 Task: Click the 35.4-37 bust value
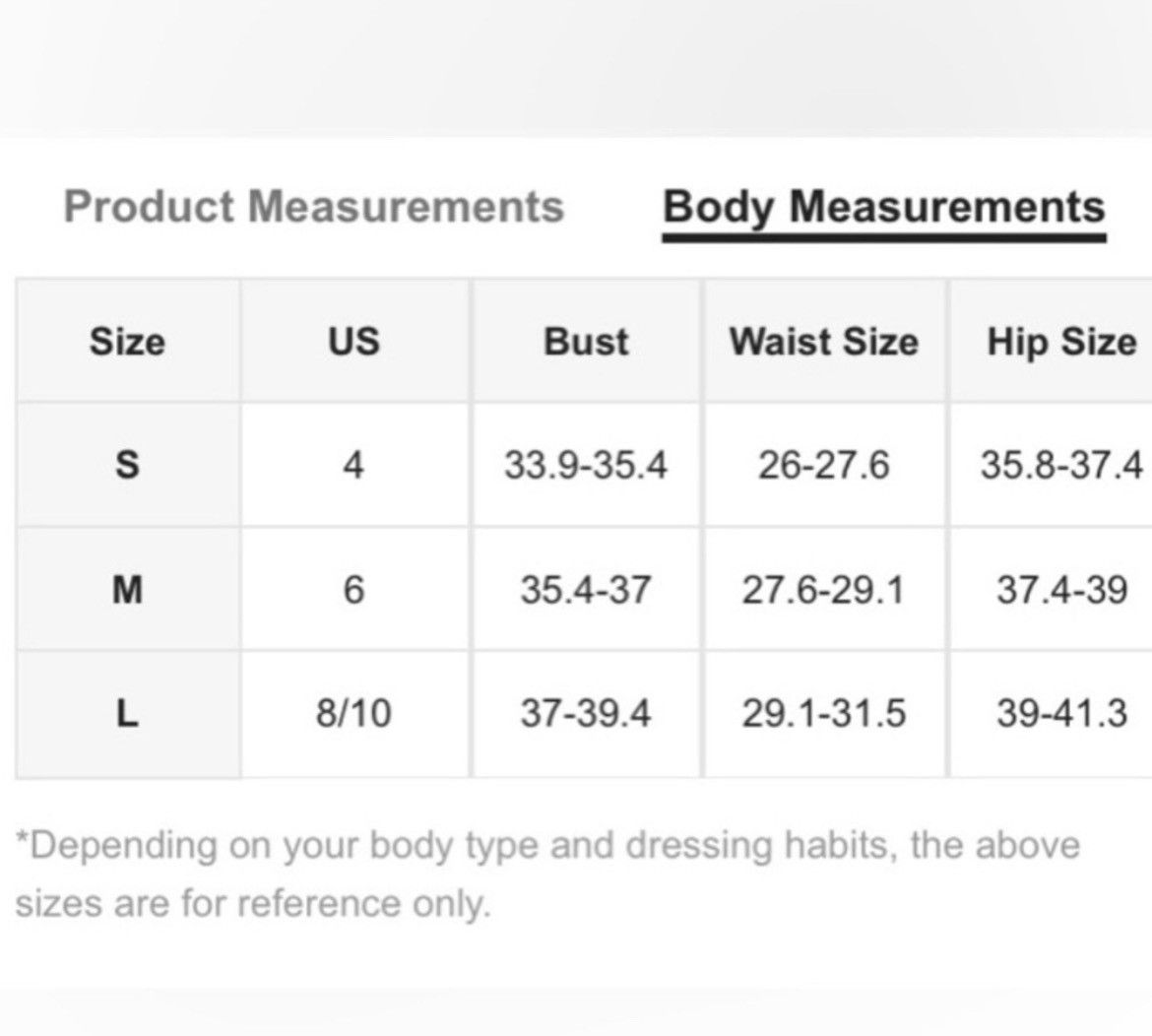tap(586, 589)
